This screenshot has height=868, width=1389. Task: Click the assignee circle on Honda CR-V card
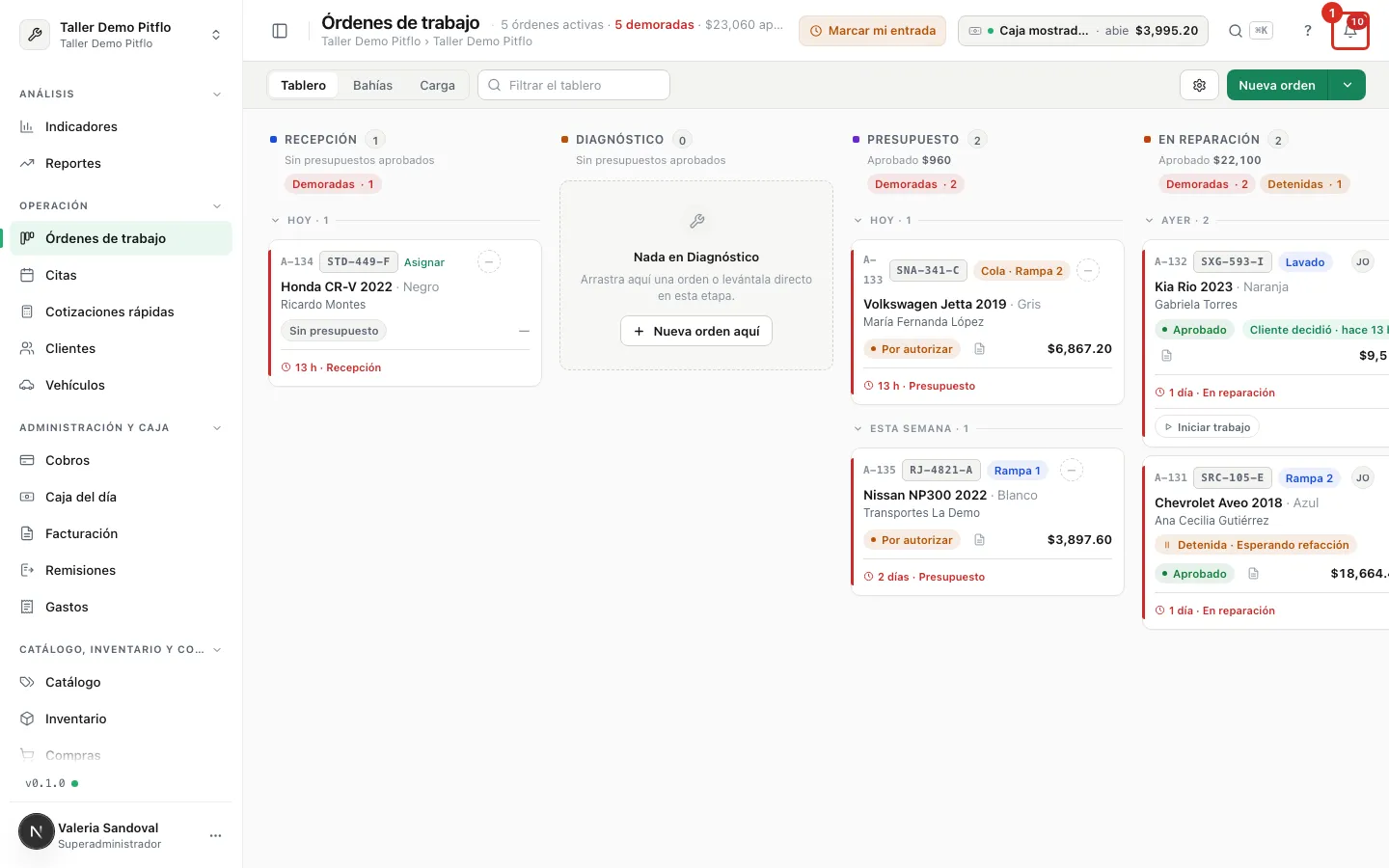click(x=489, y=261)
